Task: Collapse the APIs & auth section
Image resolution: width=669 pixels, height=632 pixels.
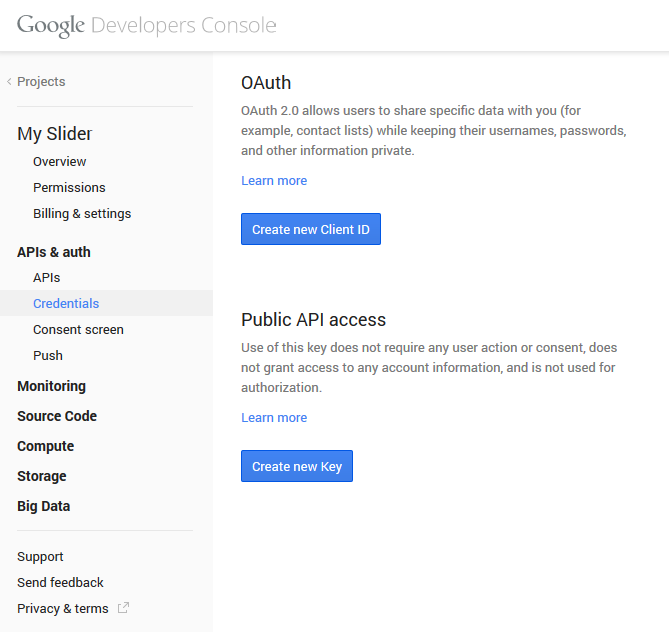Action: click(54, 252)
